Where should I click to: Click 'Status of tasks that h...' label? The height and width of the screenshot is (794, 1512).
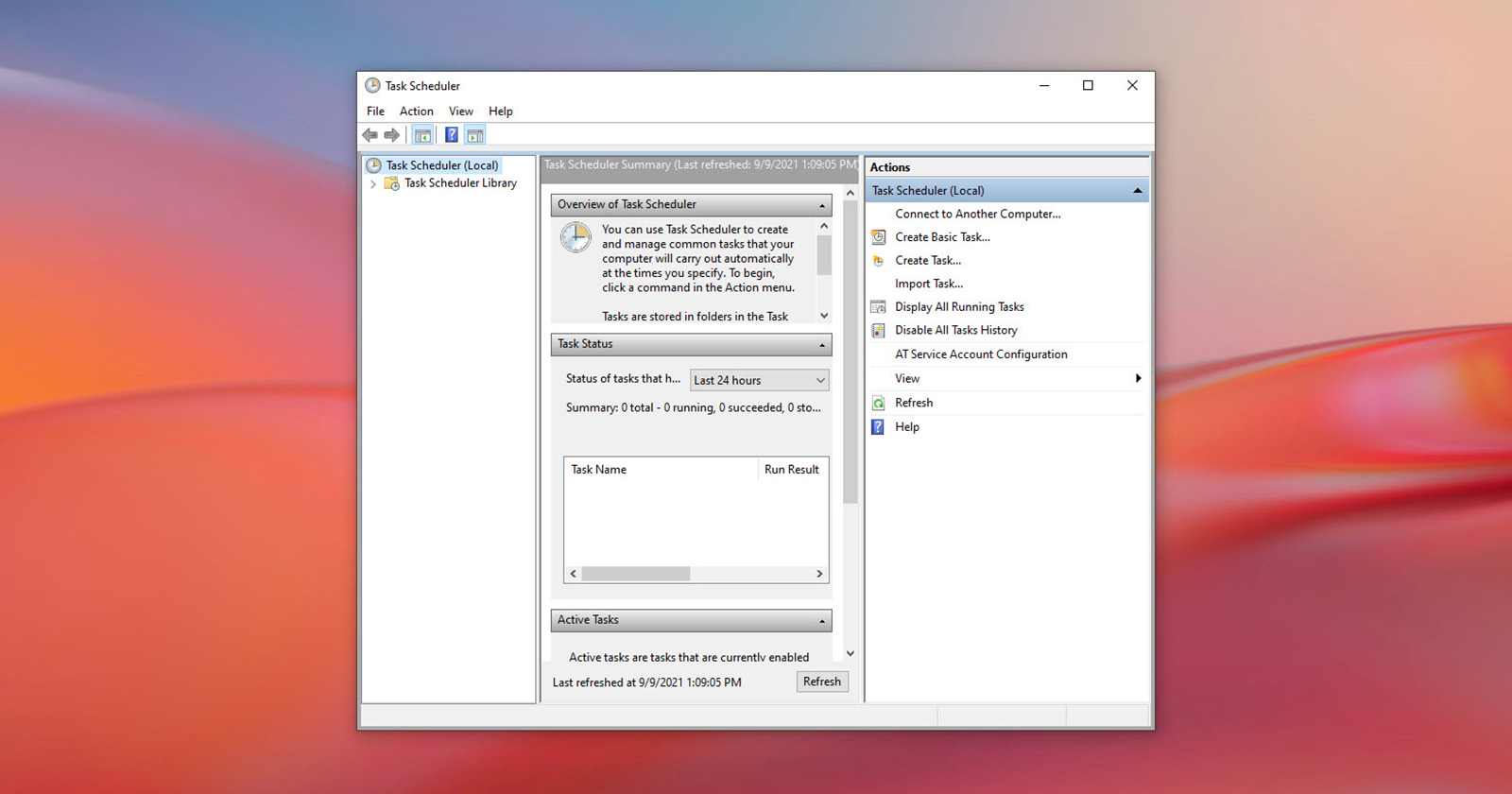click(623, 379)
